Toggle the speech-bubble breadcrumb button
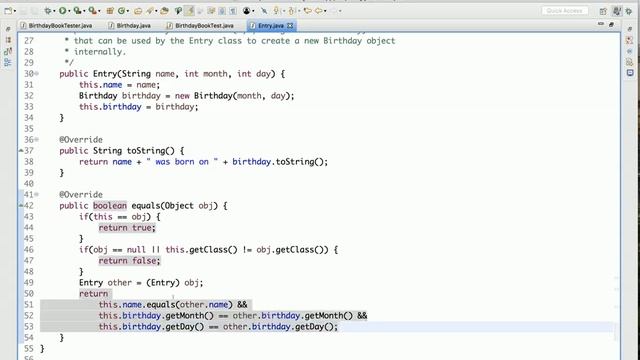 [x=178, y=11]
